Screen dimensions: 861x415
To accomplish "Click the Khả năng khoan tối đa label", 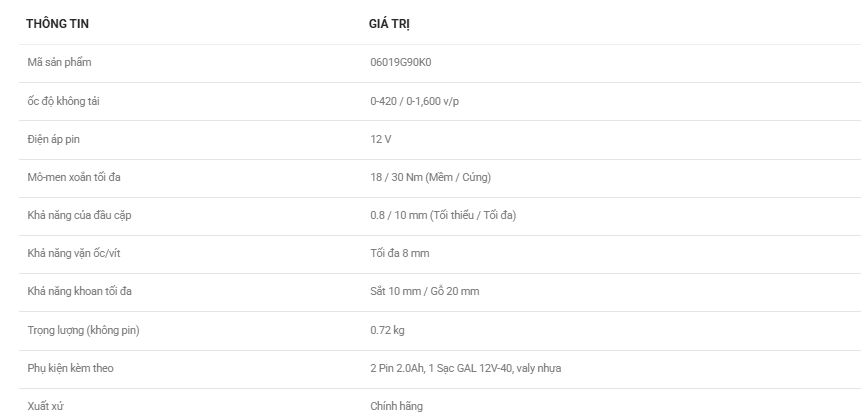I will pyautogui.click(x=80, y=291).
